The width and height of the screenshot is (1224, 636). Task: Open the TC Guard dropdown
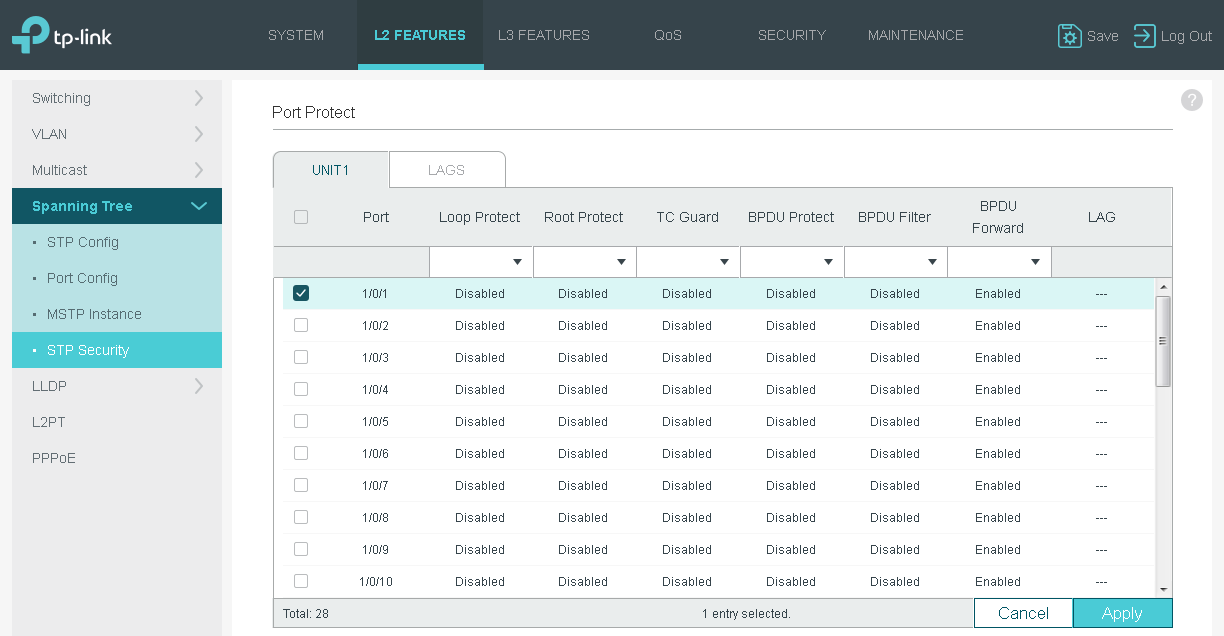point(688,262)
